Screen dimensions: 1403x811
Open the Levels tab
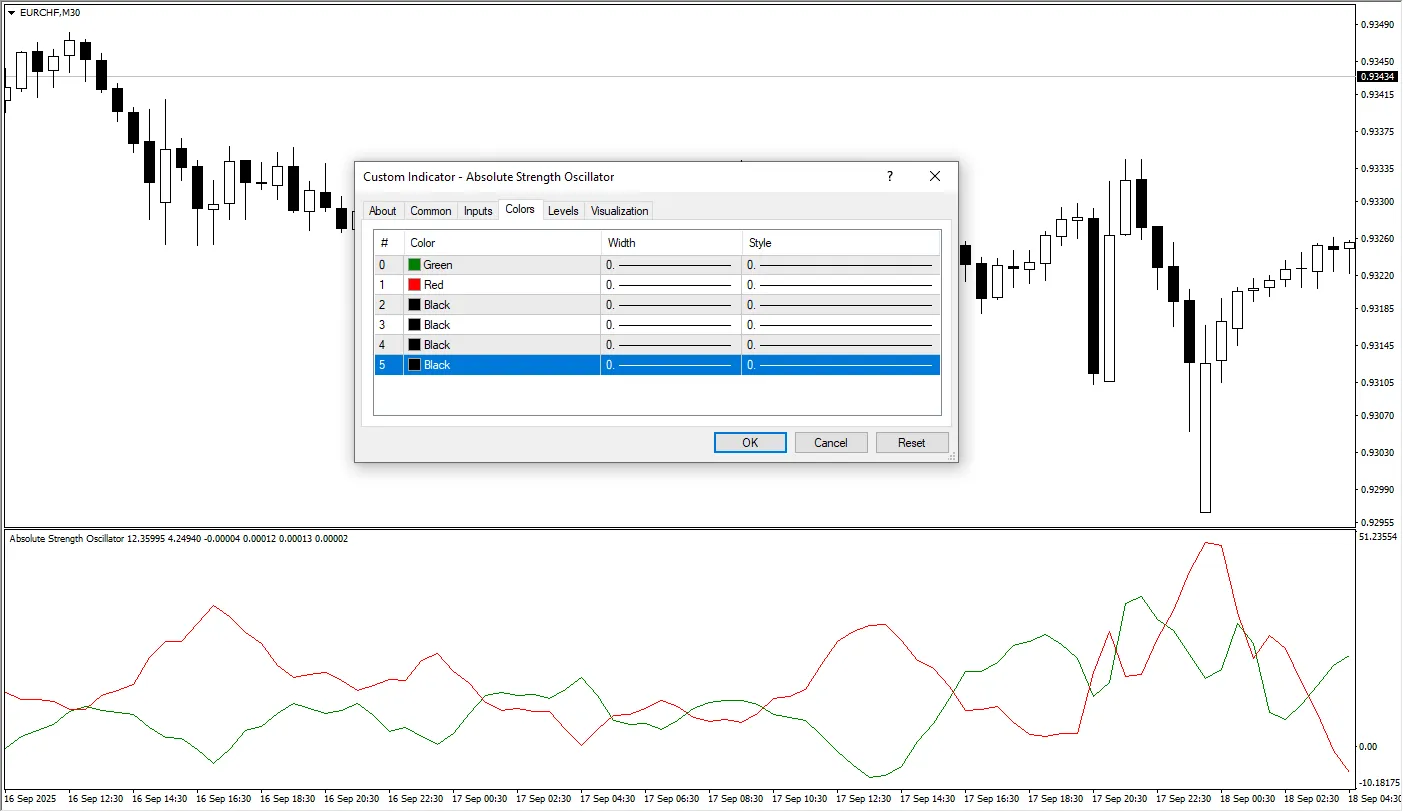563,210
